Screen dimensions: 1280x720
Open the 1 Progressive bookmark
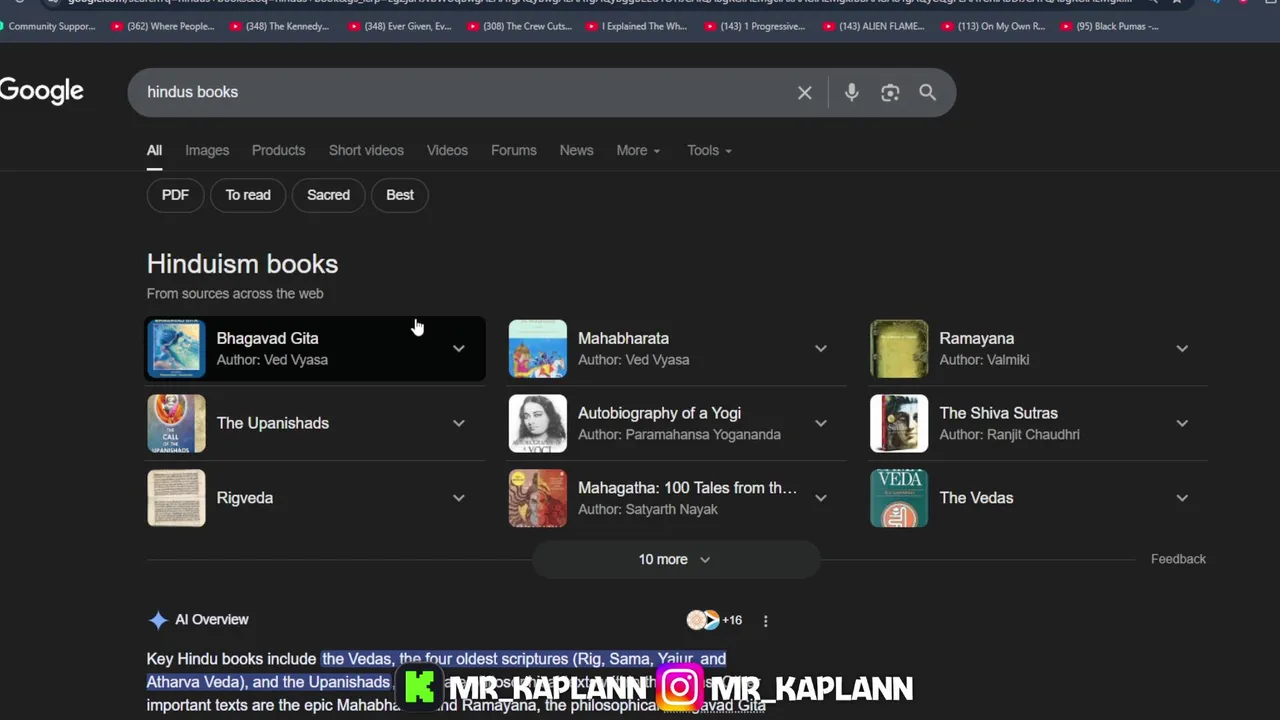(755, 26)
